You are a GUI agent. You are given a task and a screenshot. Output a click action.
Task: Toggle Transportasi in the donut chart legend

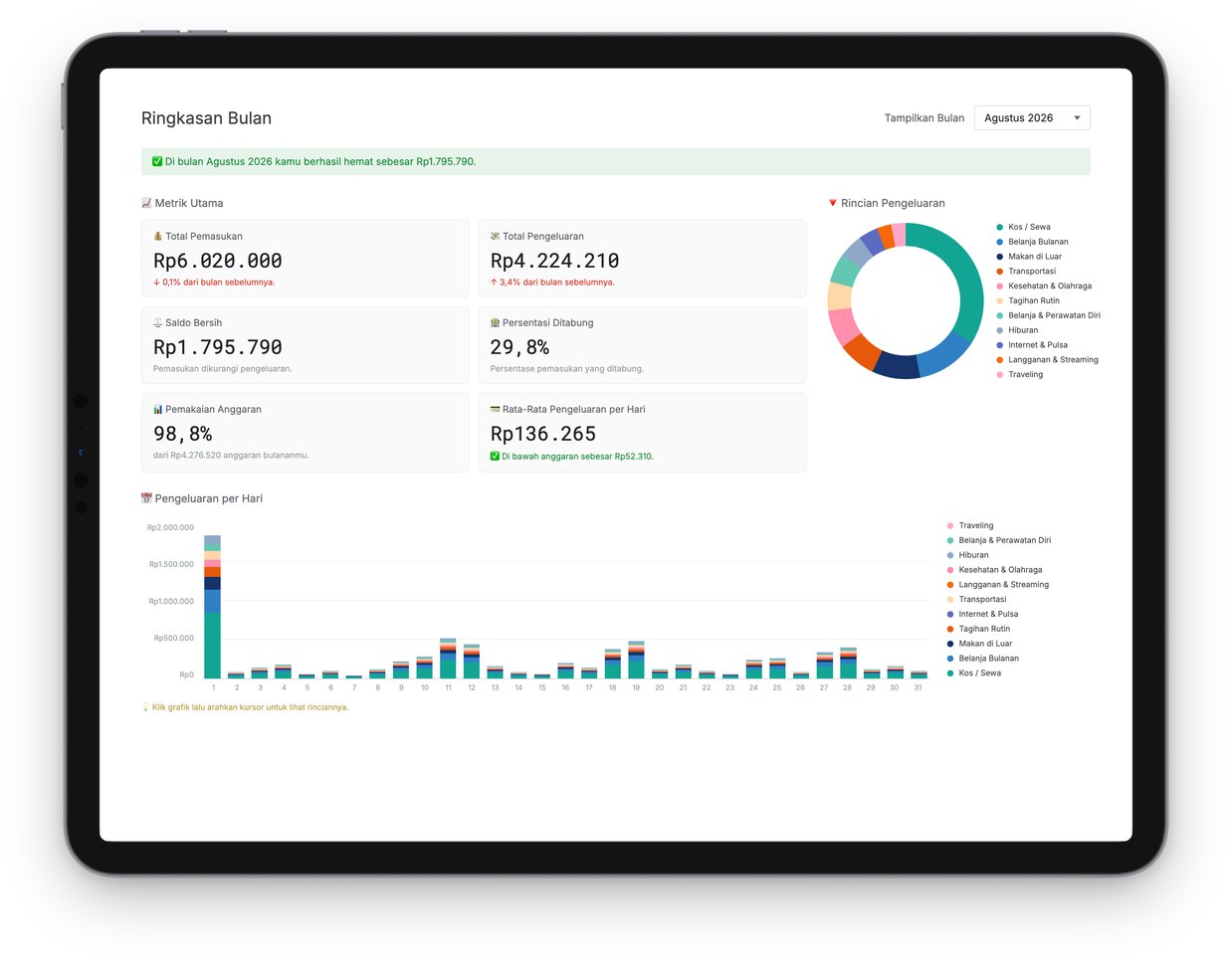1026,272
